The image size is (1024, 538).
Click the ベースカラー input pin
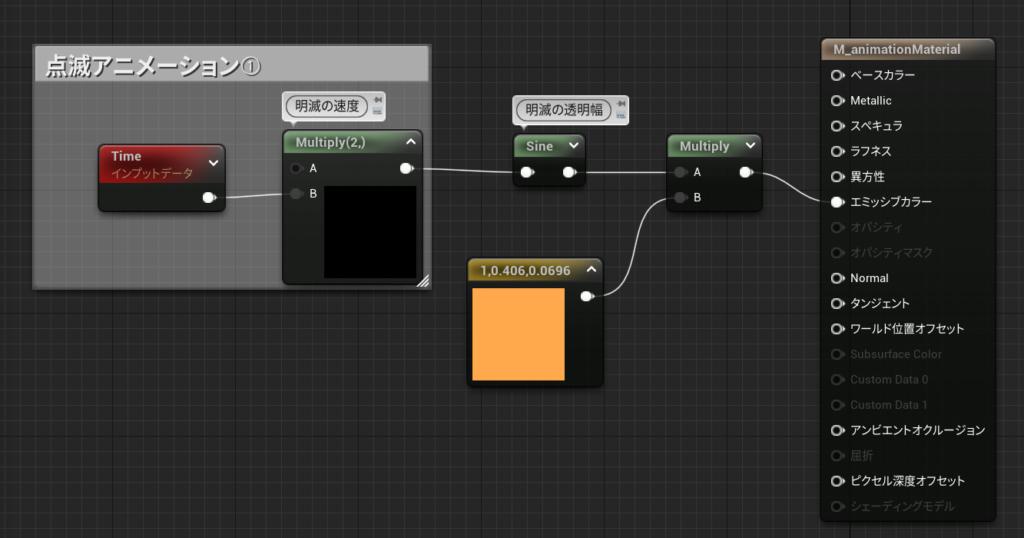click(x=837, y=75)
